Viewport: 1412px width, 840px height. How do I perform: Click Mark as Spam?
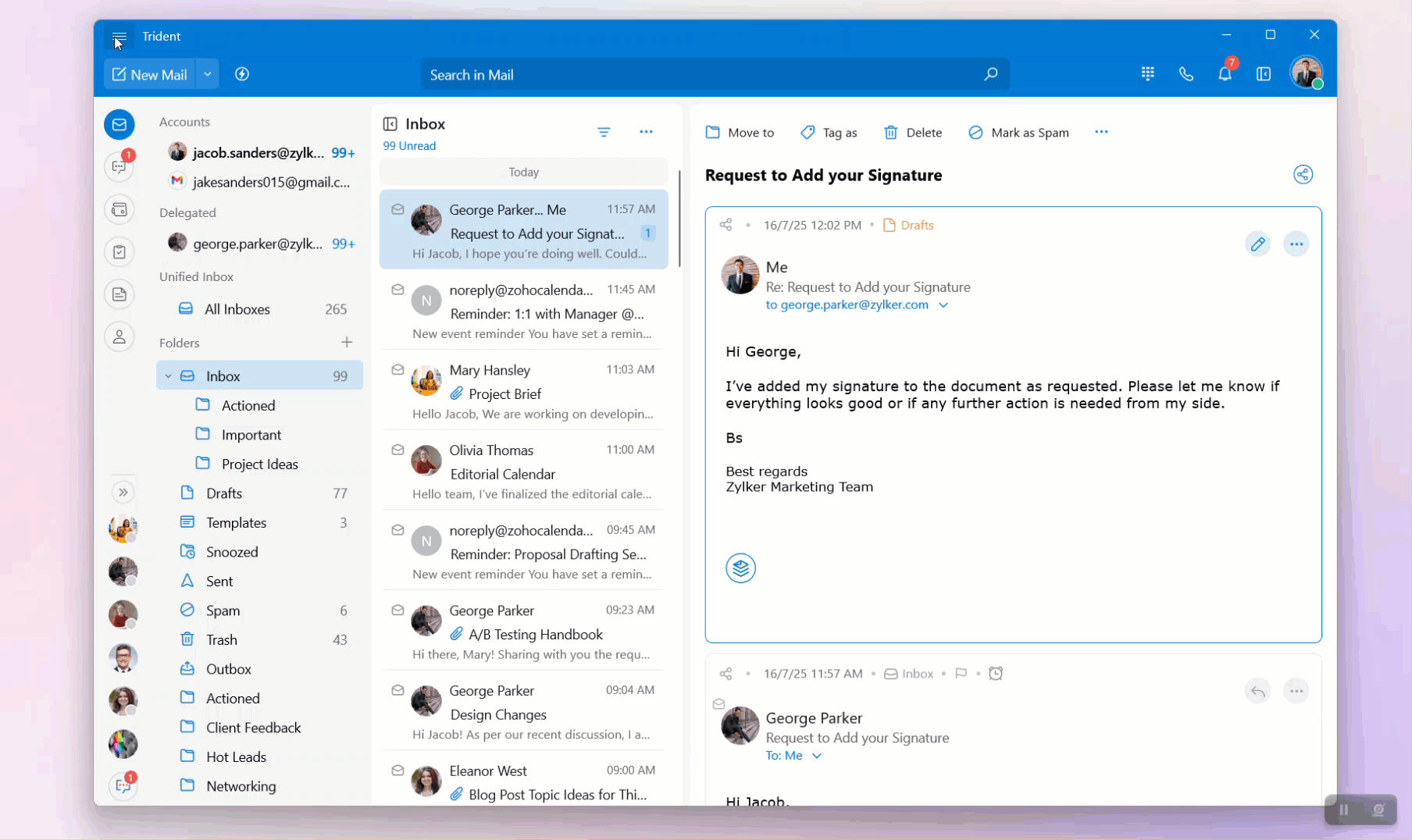click(x=1018, y=133)
